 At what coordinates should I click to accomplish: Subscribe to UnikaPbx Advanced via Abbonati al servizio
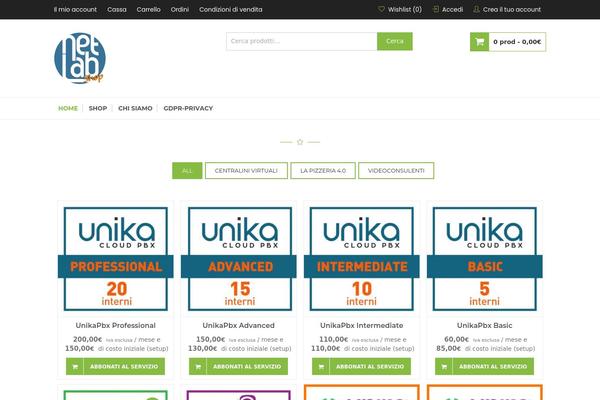(x=238, y=366)
